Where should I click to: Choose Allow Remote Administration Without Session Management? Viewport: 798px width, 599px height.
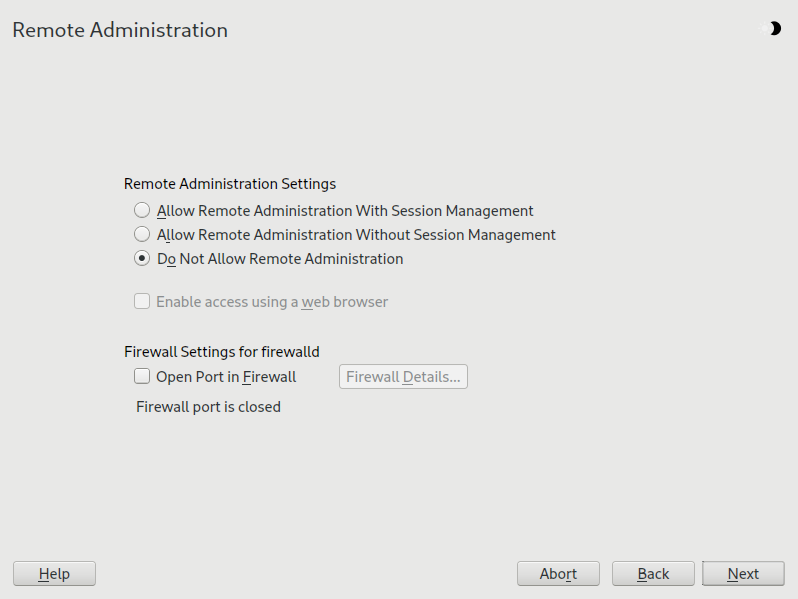tap(142, 235)
